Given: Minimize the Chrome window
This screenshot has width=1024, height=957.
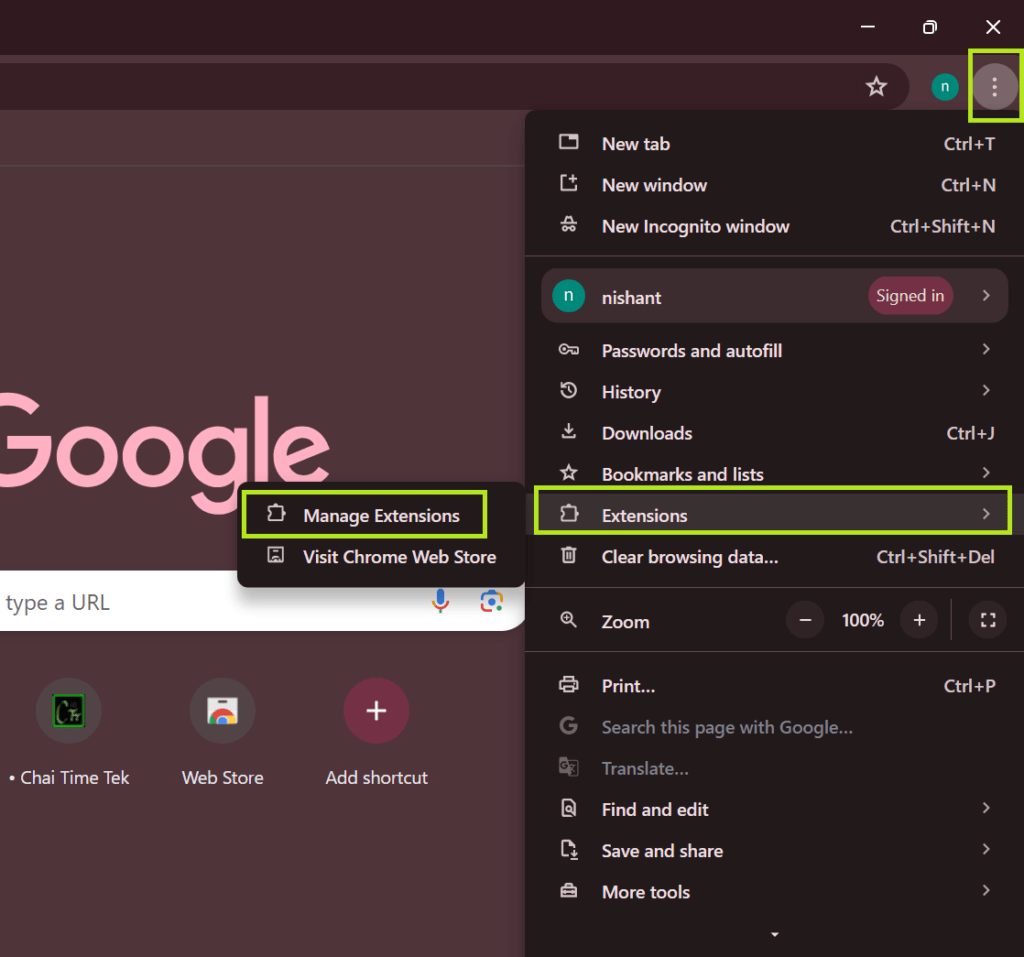Looking at the screenshot, I should [x=867, y=27].
